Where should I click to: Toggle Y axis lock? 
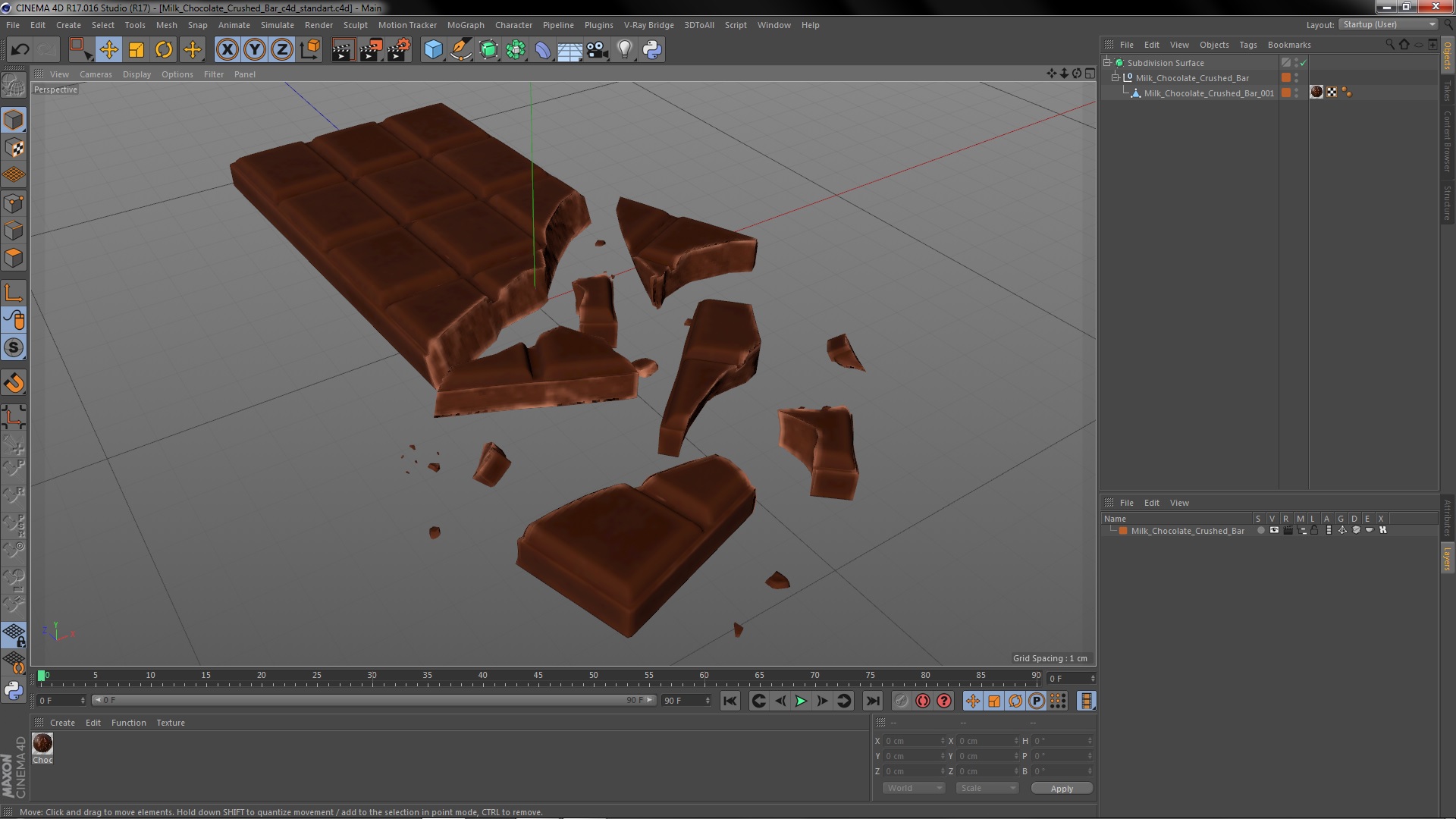click(255, 50)
